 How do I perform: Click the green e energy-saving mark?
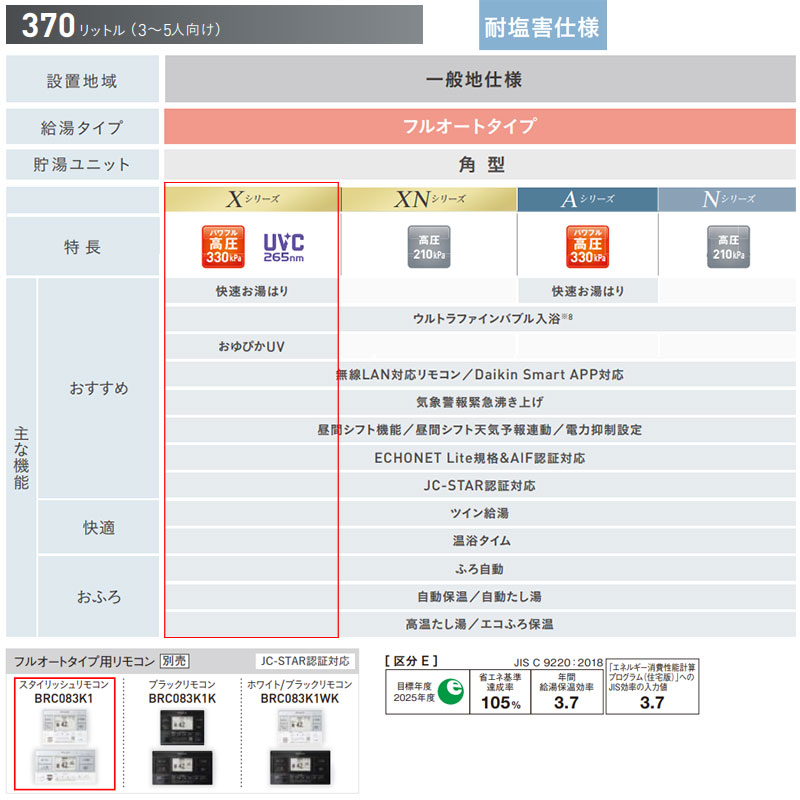coord(451,691)
